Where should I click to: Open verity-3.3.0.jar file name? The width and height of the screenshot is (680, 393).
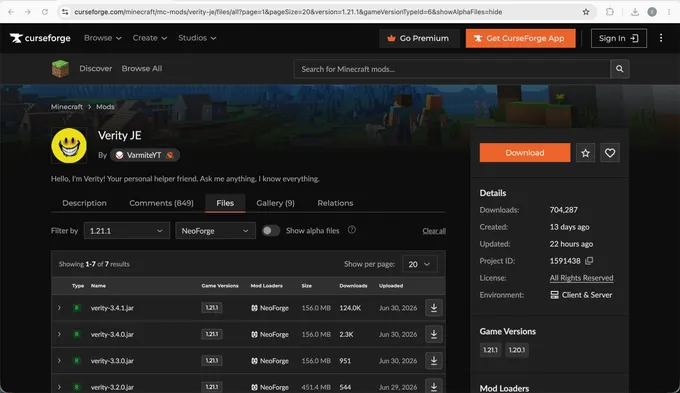pos(112,360)
